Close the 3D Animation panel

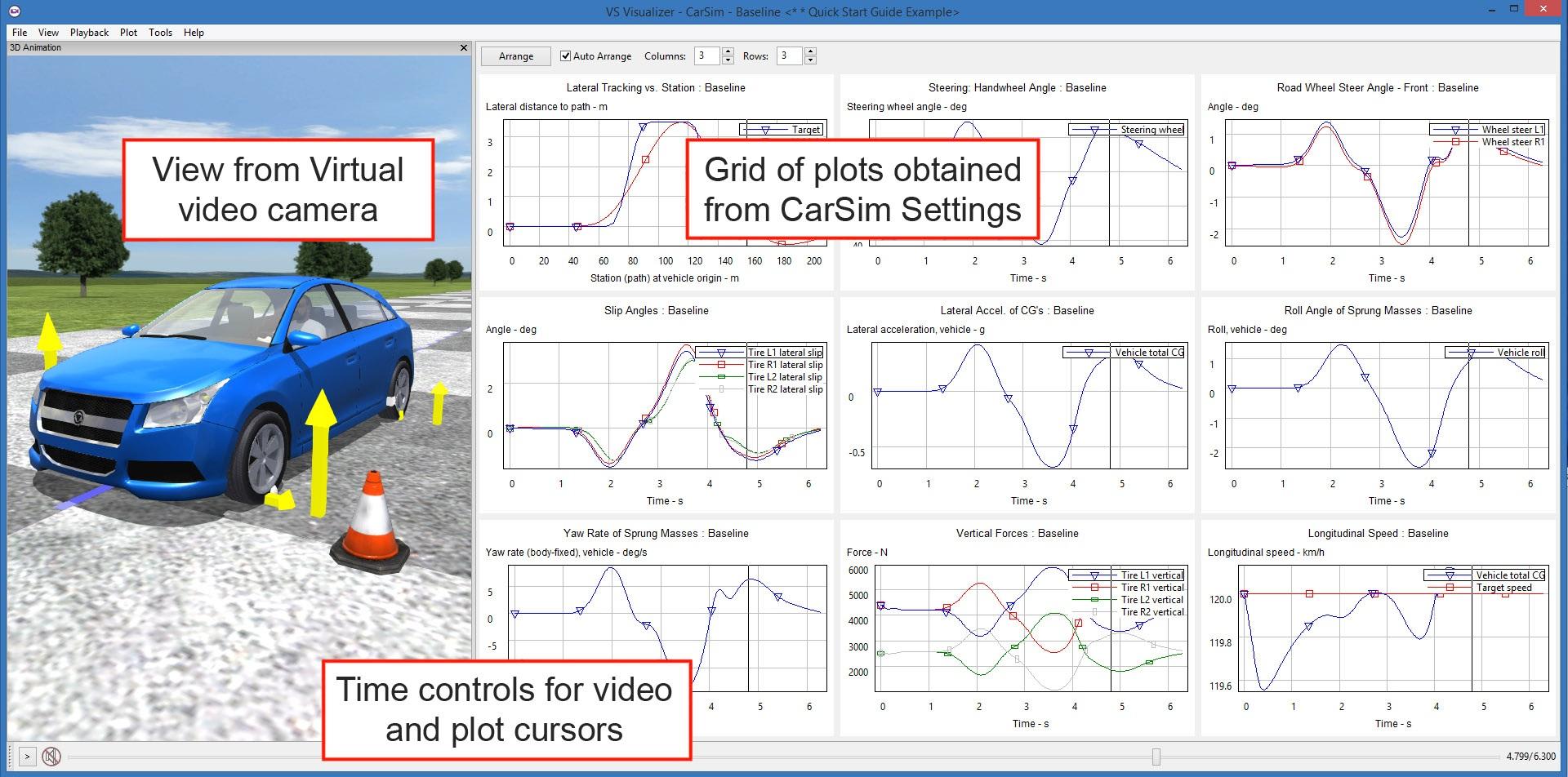[465, 47]
